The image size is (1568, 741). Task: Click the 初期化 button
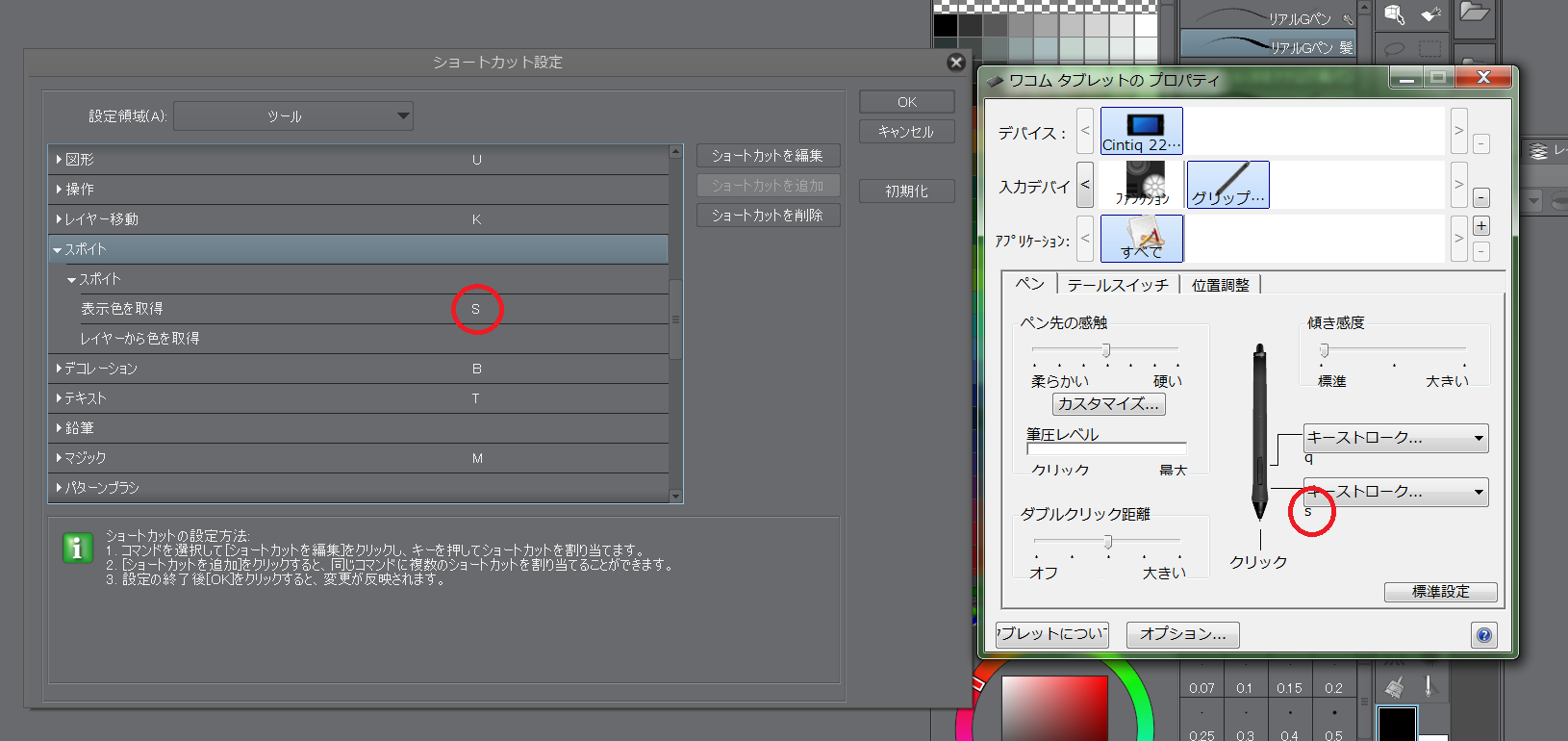[x=907, y=192]
